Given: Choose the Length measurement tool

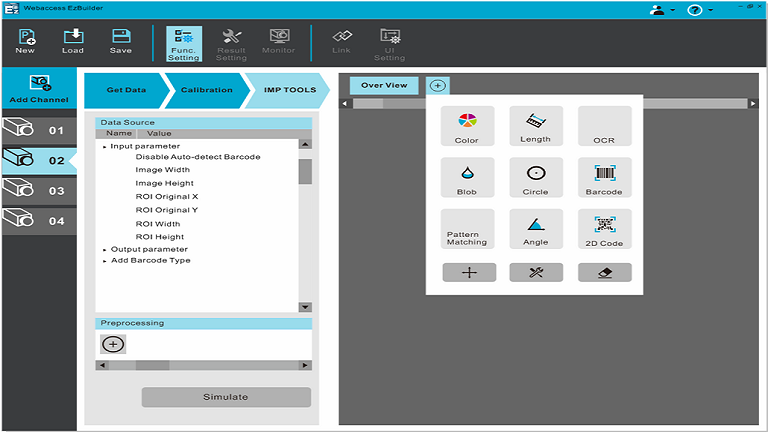Looking at the screenshot, I should coord(536,126).
